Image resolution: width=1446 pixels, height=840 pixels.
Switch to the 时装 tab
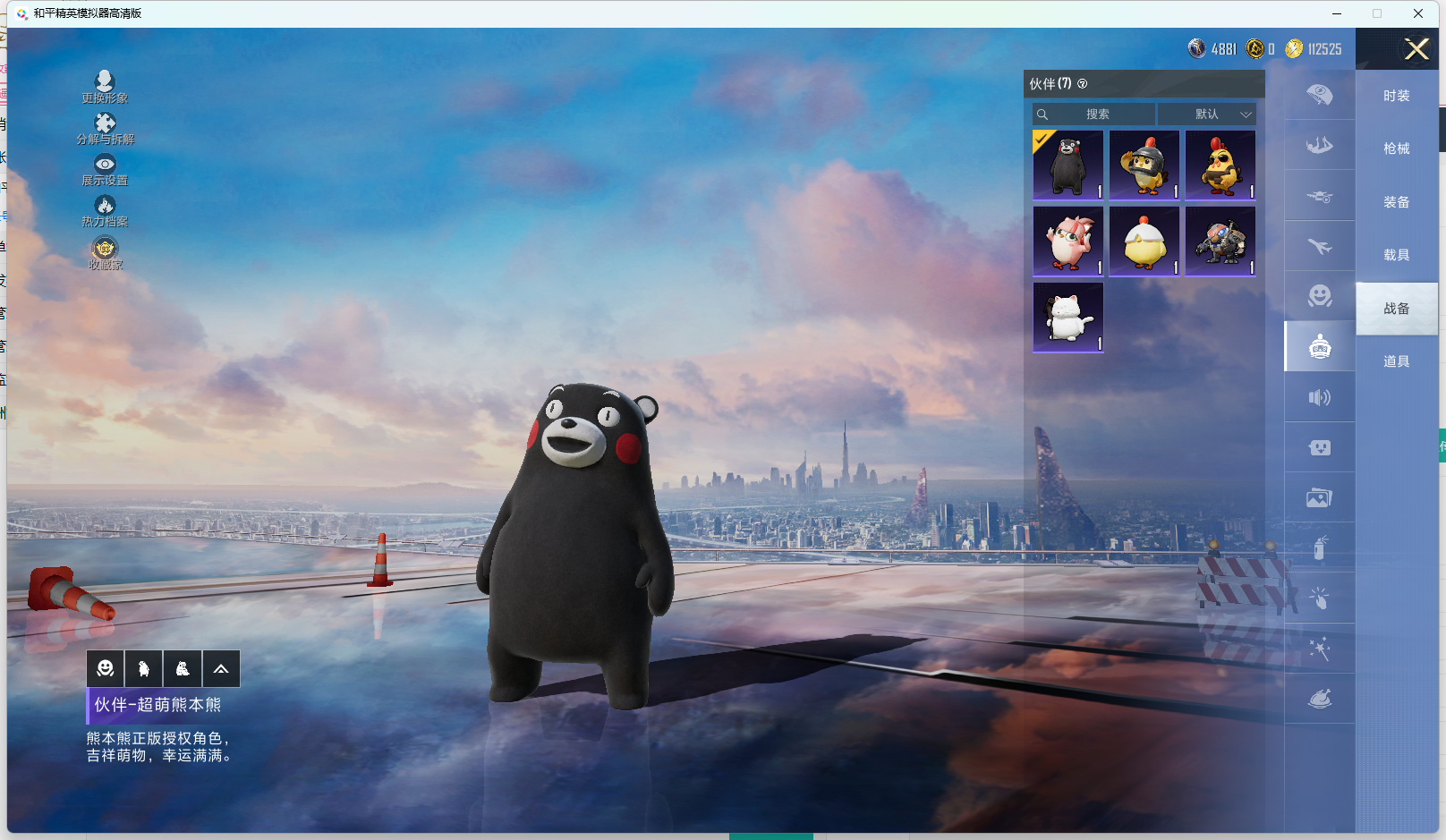pyautogui.click(x=1396, y=96)
